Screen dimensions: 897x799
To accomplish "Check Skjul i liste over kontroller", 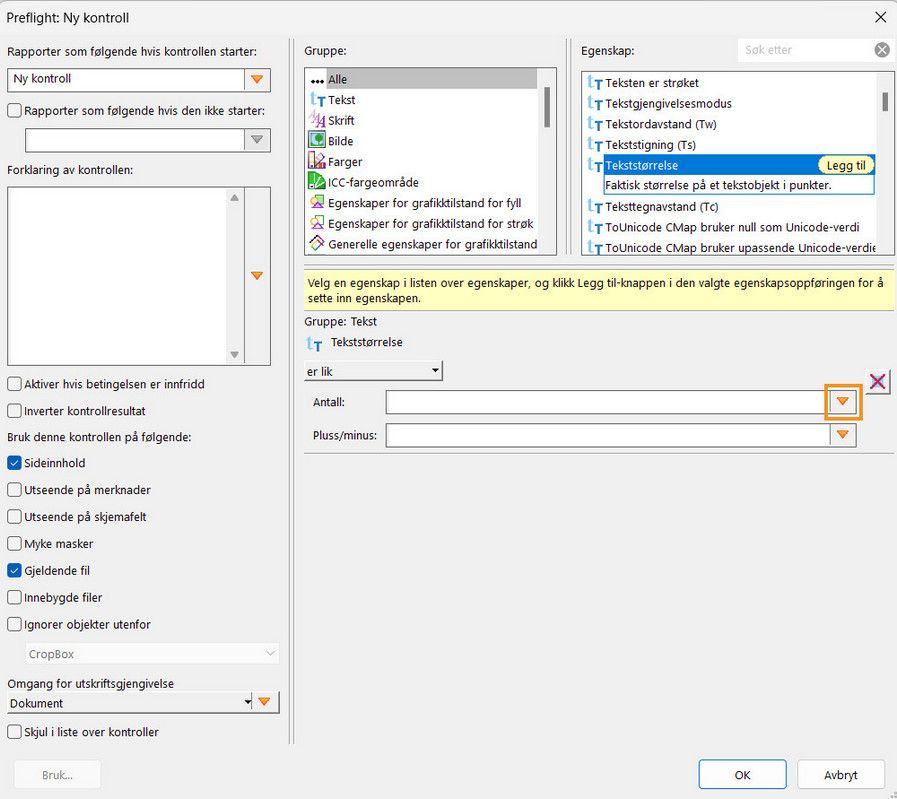I will point(14,732).
